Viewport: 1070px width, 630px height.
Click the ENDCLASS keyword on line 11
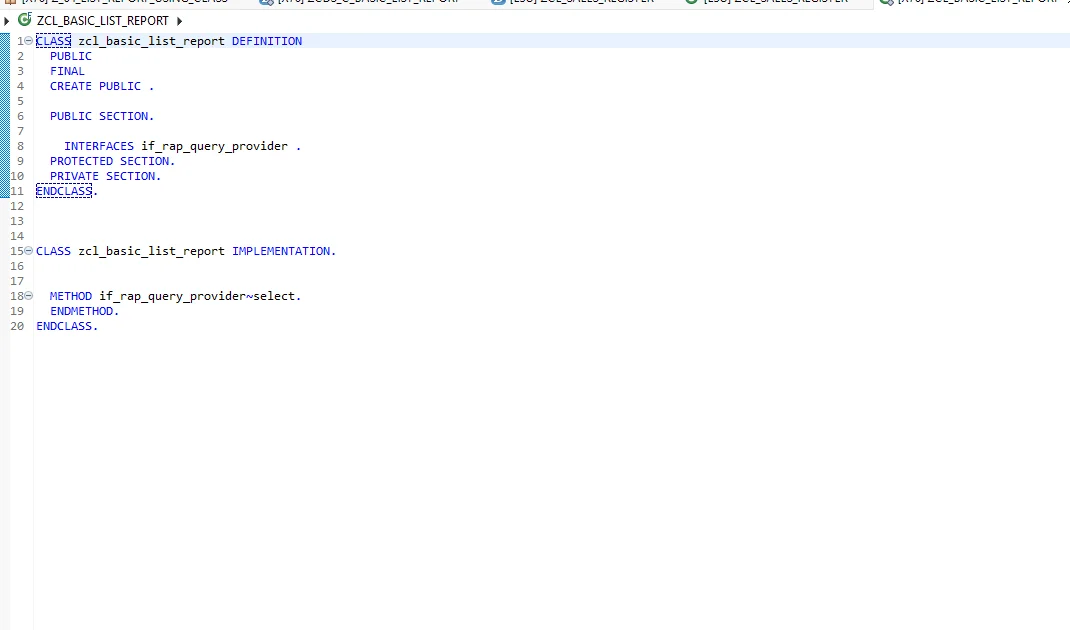[64, 191]
